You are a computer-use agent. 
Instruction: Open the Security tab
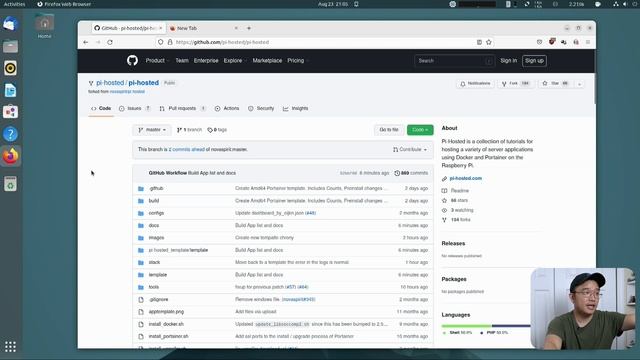pyautogui.click(x=261, y=108)
